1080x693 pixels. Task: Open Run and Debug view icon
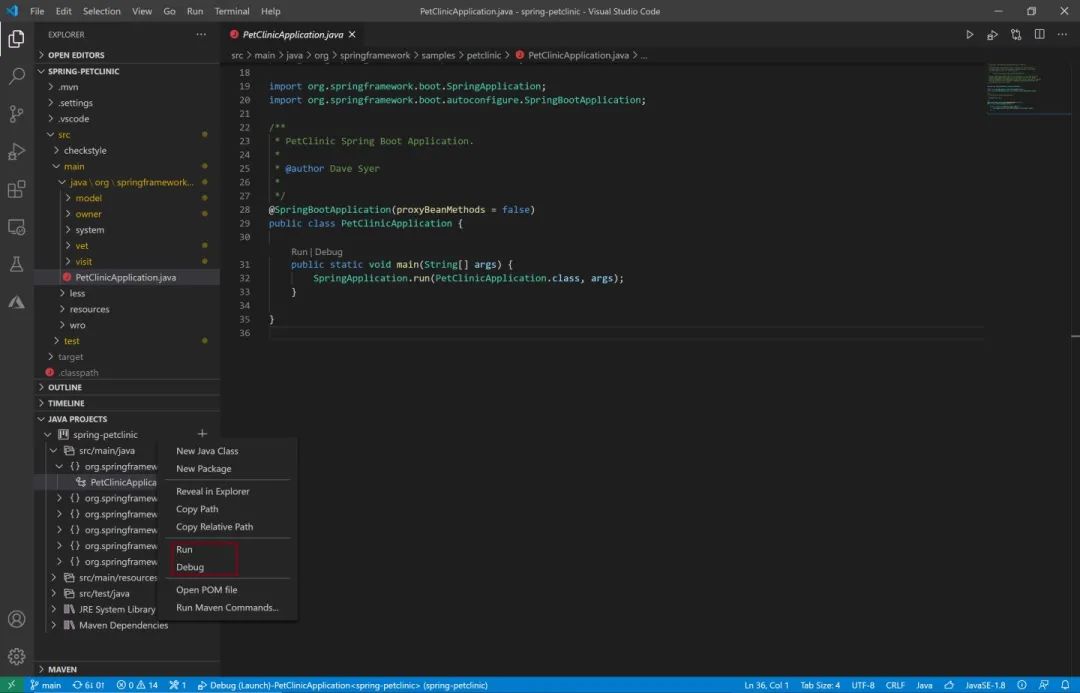coord(17,152)
